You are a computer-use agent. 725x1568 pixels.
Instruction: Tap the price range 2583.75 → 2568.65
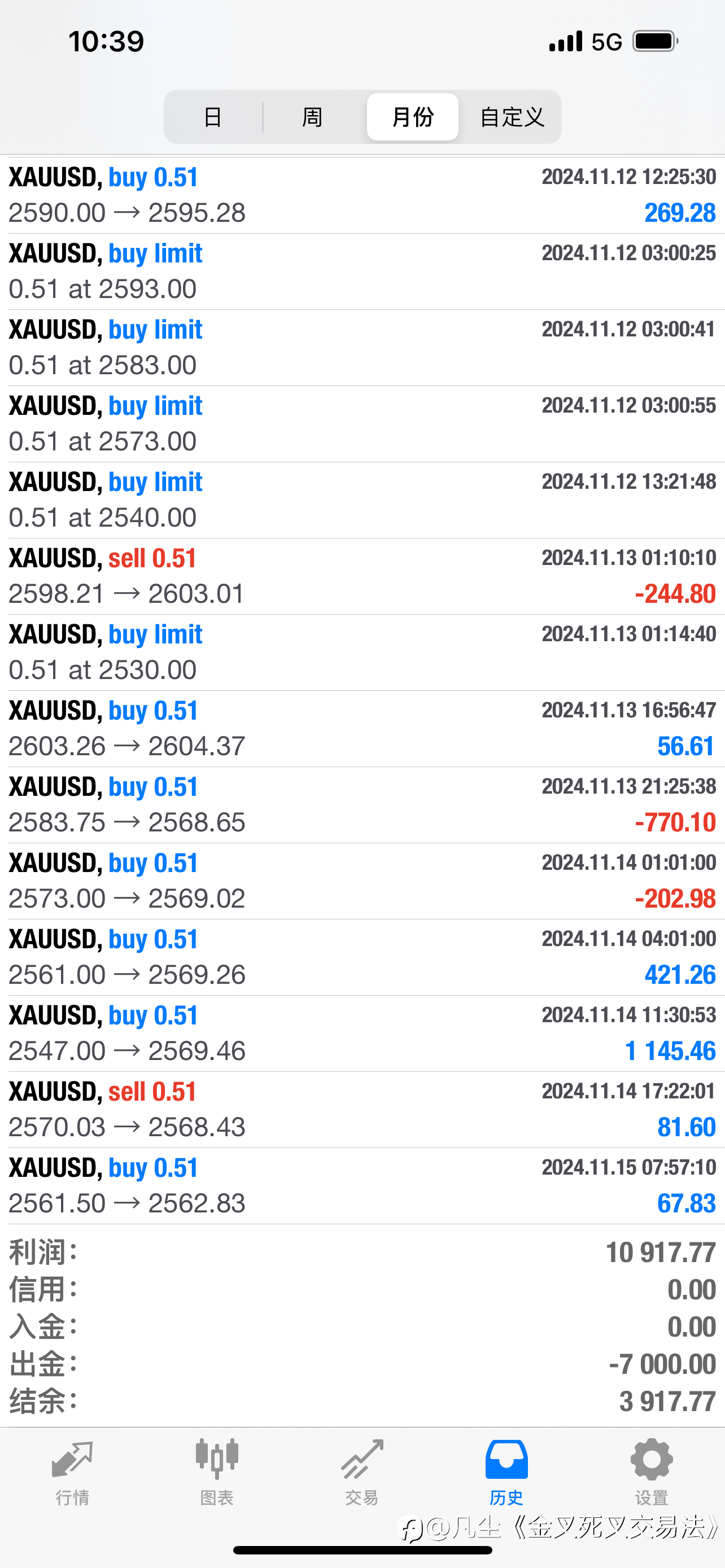pos(126,822)
